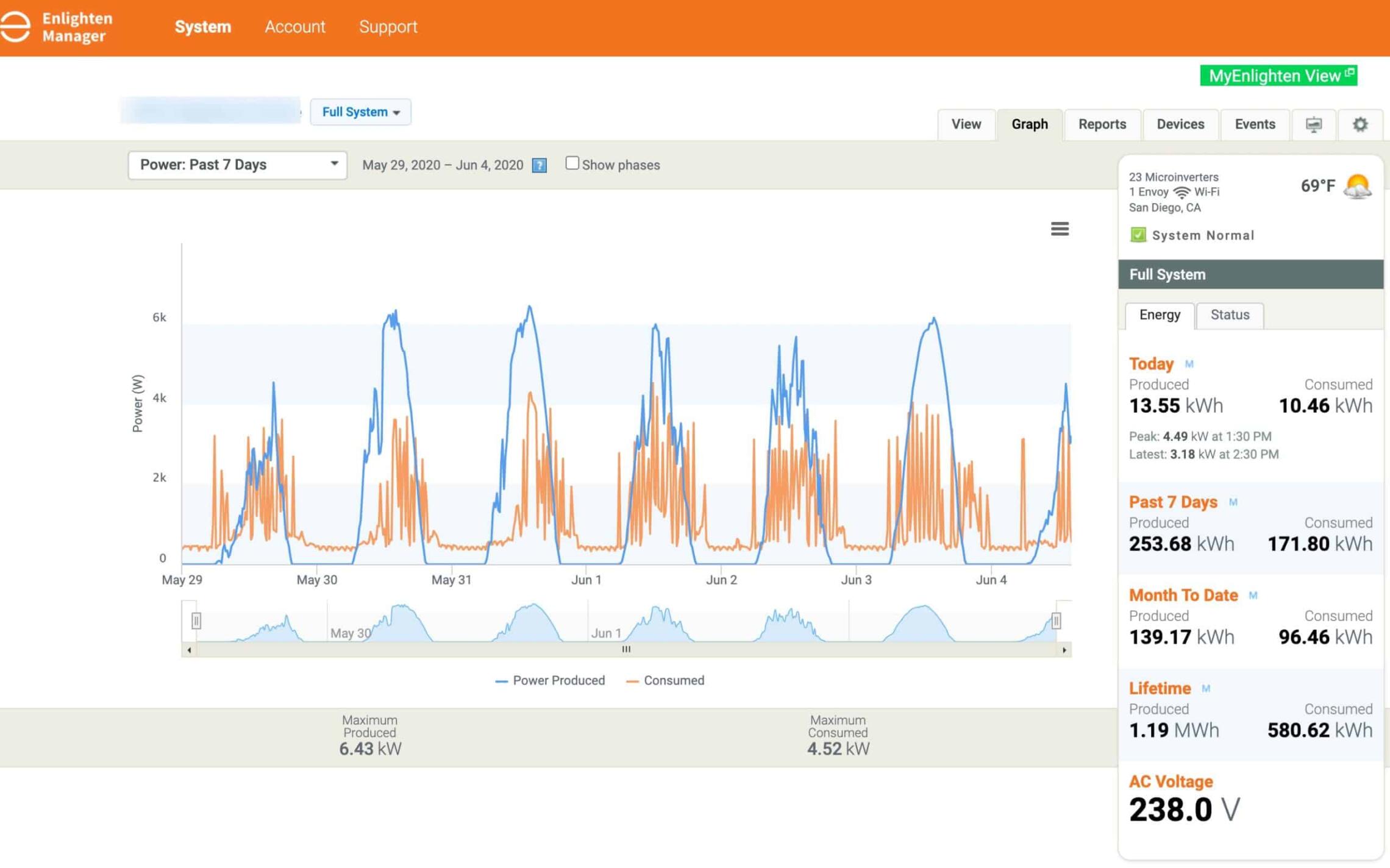
Task: Enable the Show phases checkbox
Action: point(571,163)
